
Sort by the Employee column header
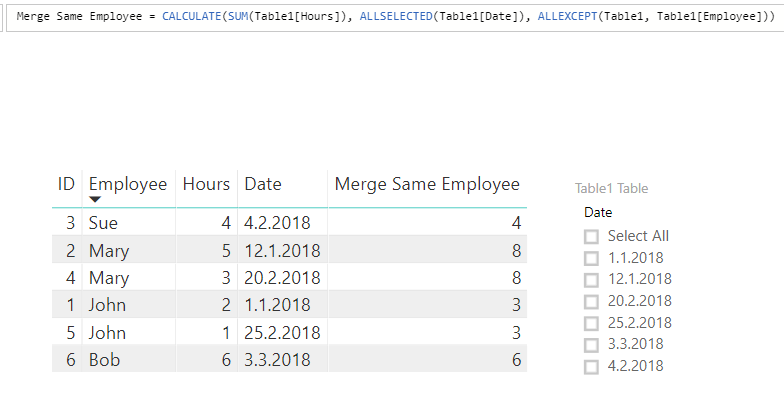coord(128,184)
